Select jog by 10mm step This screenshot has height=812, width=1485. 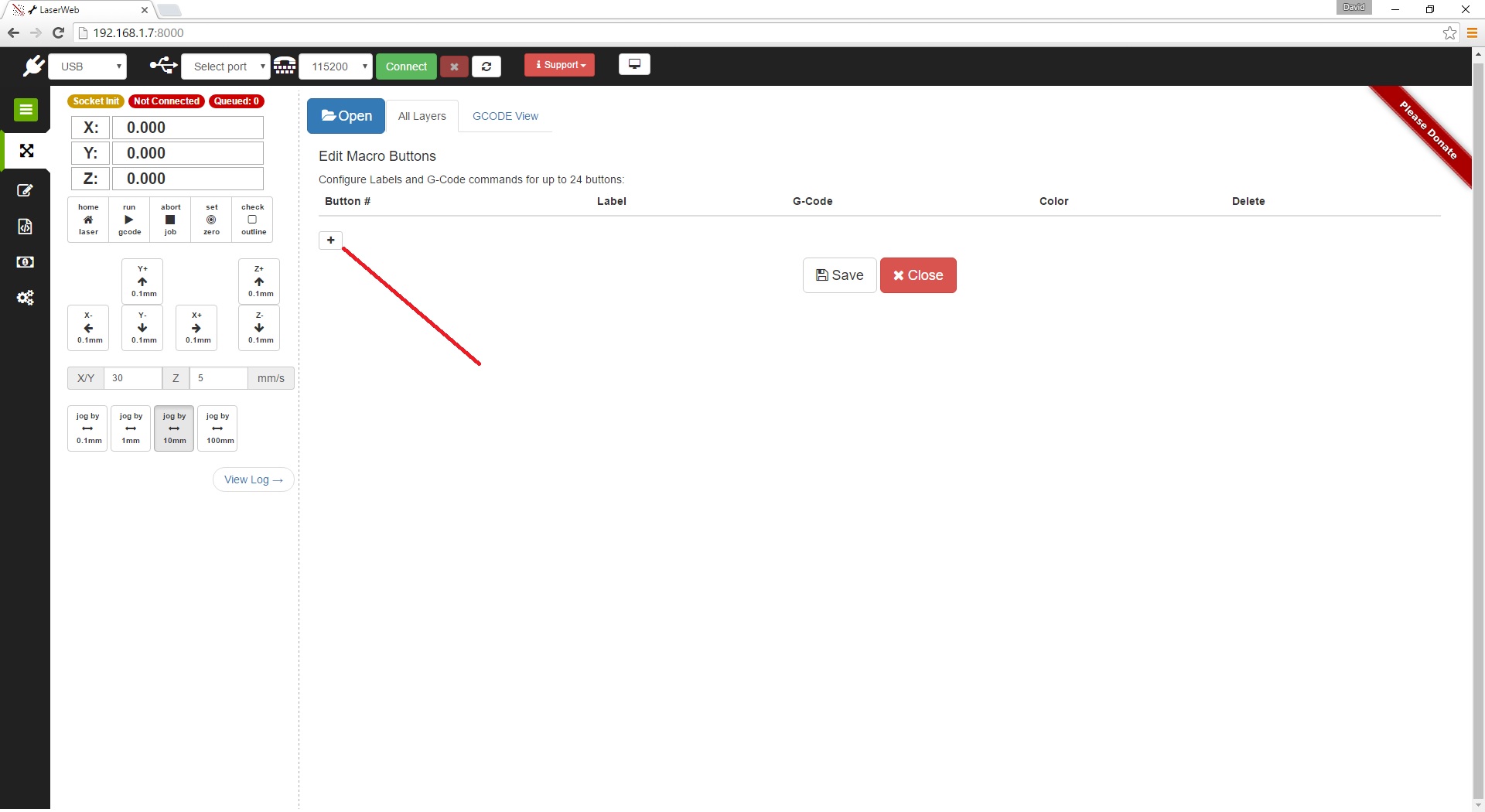(174, 428)
